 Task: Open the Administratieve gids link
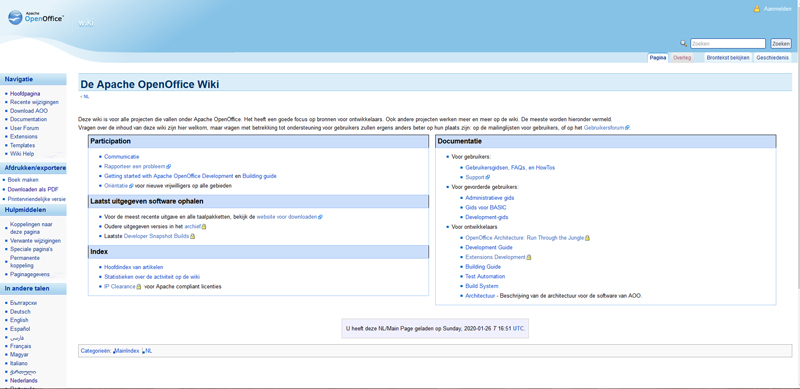click(490, 198)
